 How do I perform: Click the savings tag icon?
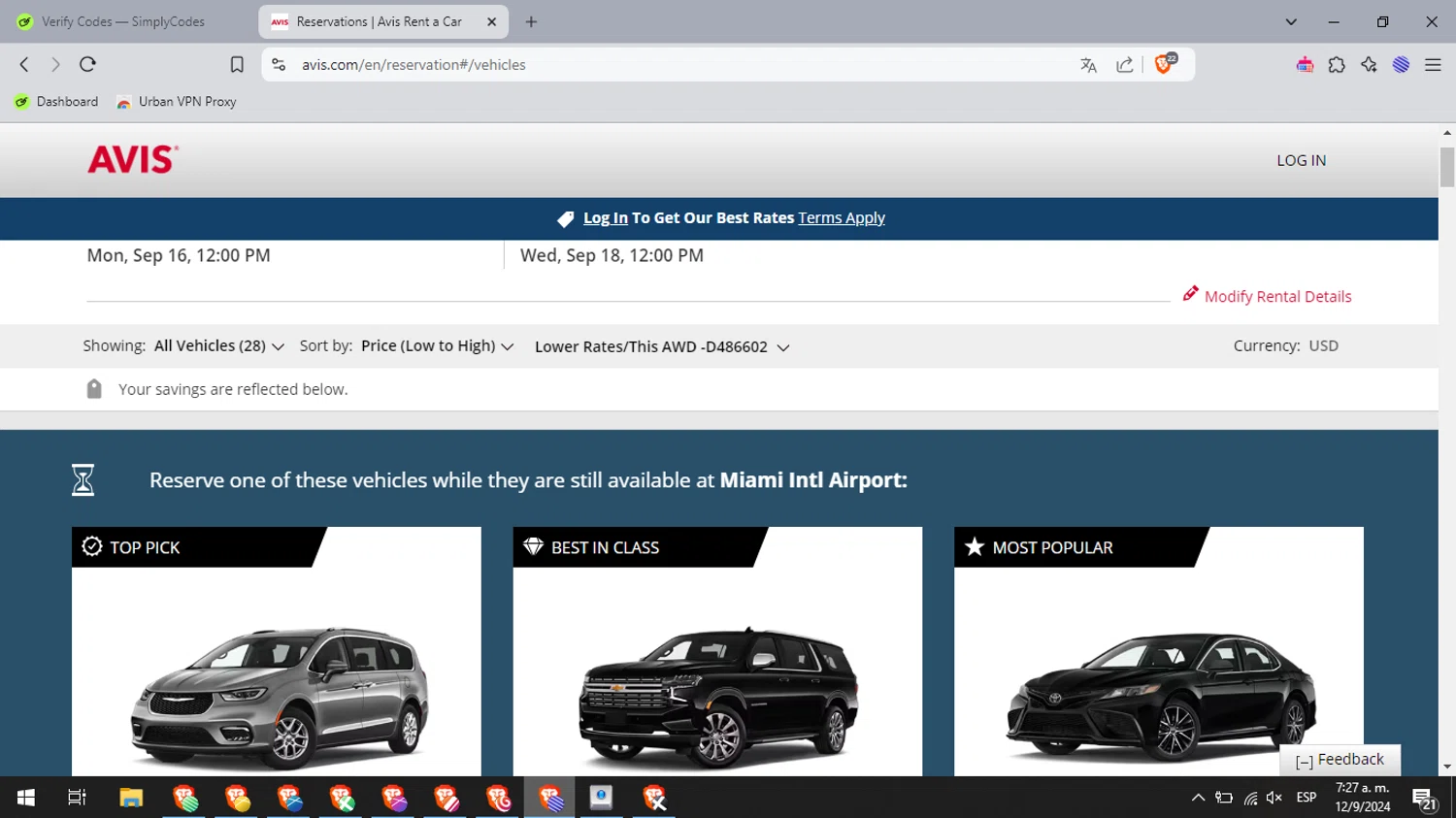point(94,389)
